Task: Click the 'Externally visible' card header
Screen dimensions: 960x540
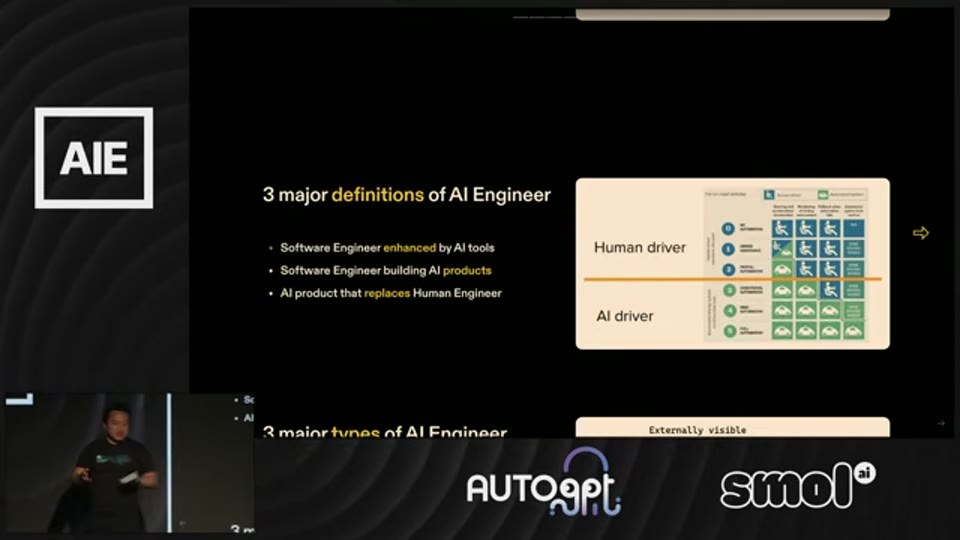Action: tap(697, 430)
